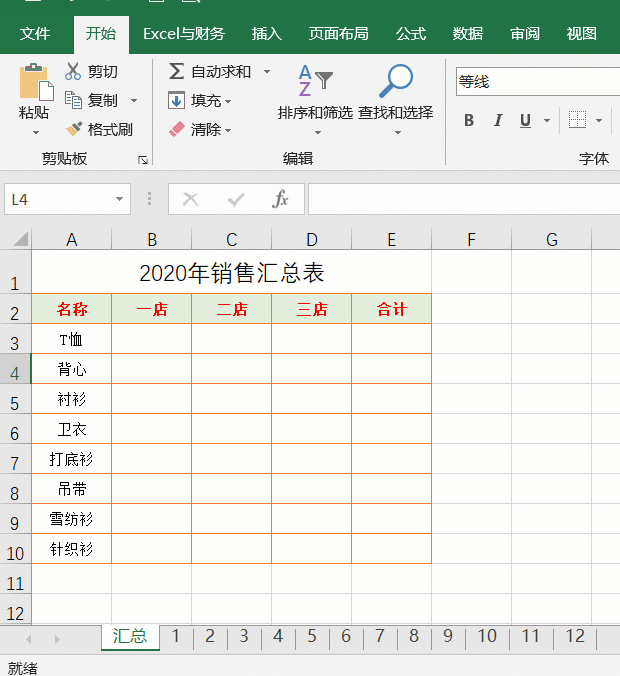This screenshot has width=620, height=676.
Task: Click the 背心 cell
Action: (72, 369)
